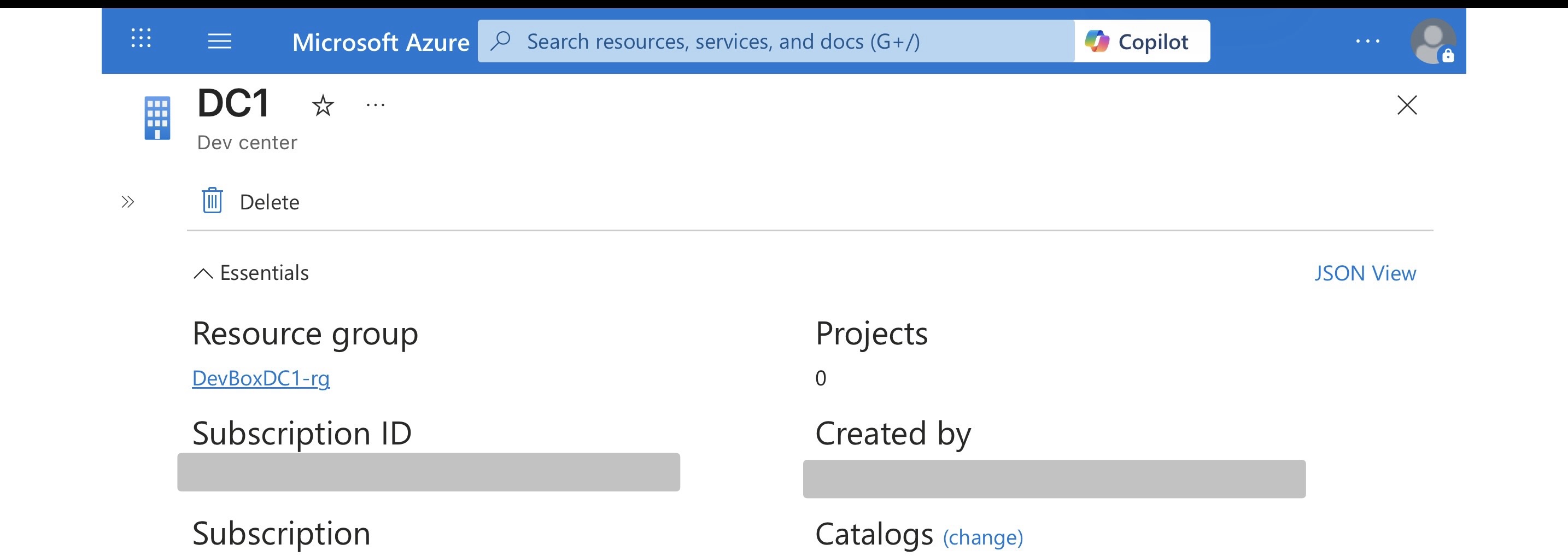Click the change link next to Catalogs
Viewport: 1568px width, 556px height.
coord(982,538)
